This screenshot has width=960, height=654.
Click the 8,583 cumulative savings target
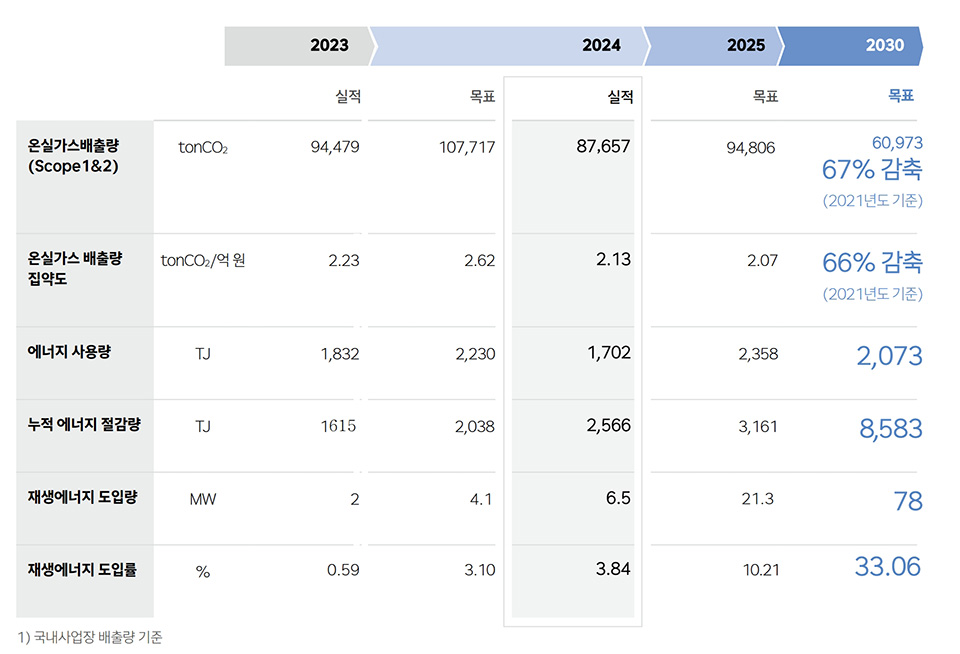coord(890,428)
